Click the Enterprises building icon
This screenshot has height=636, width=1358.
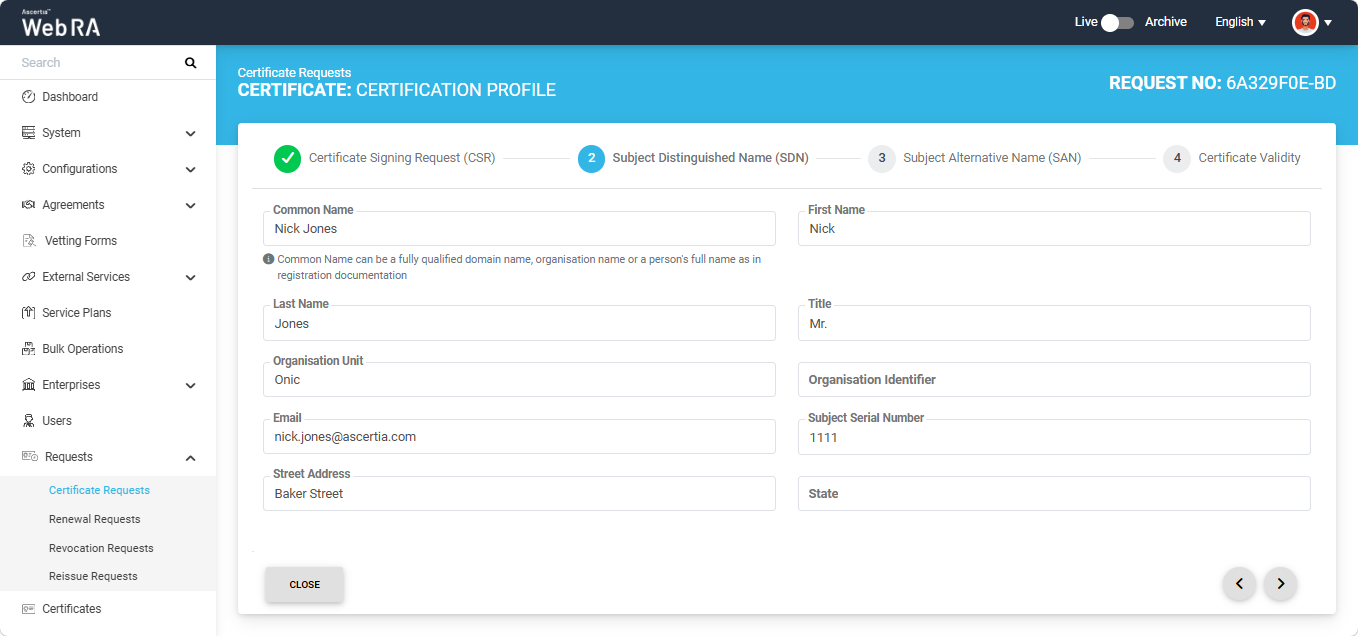tap(29, 385)
